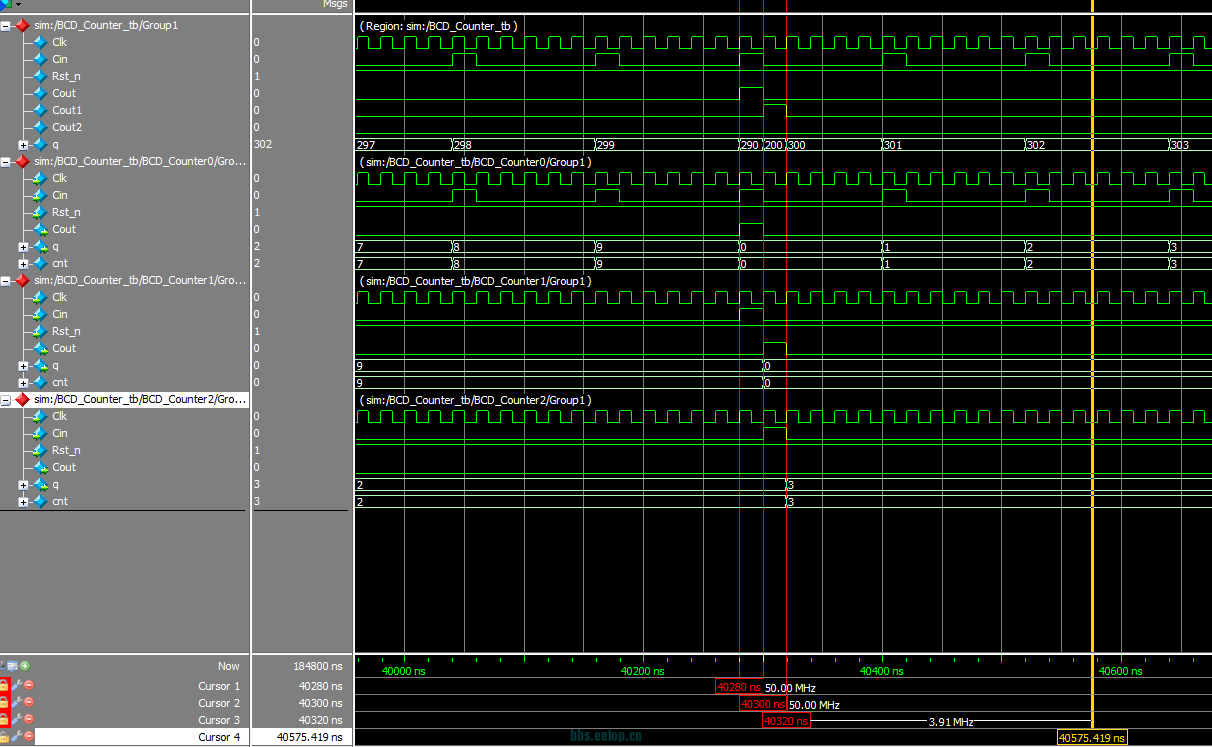The width and height of the screenshot is (1212, 747).
Task: Expand the cnt bus in BCD_Counter2 group
Action: (23, 502)
